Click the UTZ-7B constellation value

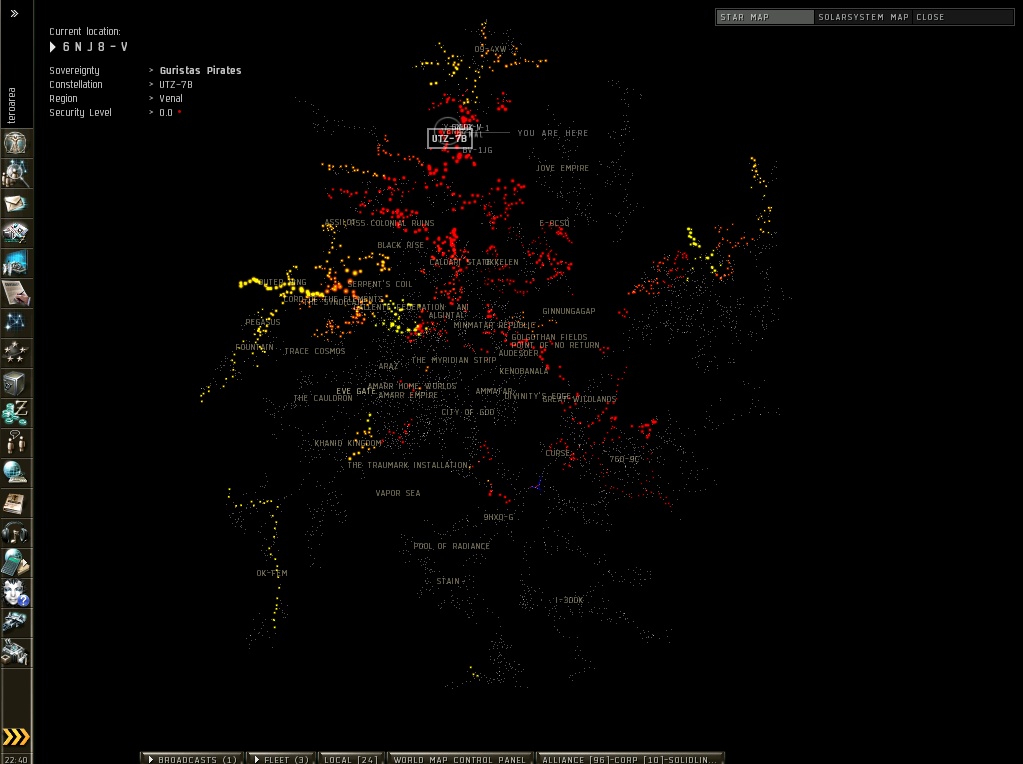(x=176, y=85)
